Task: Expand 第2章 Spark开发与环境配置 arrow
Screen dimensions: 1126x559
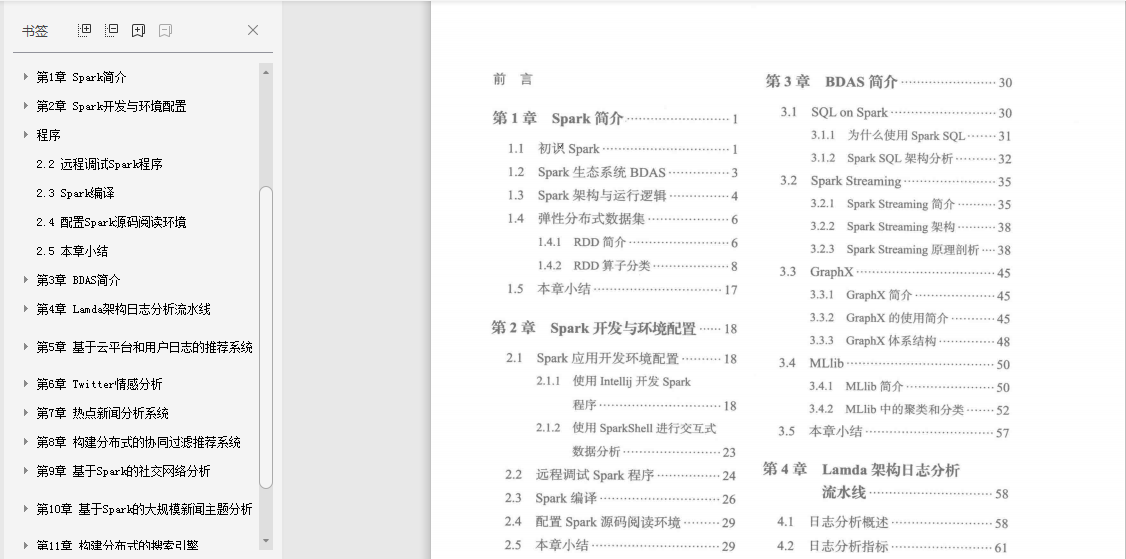Action: (x=25, y=106)
